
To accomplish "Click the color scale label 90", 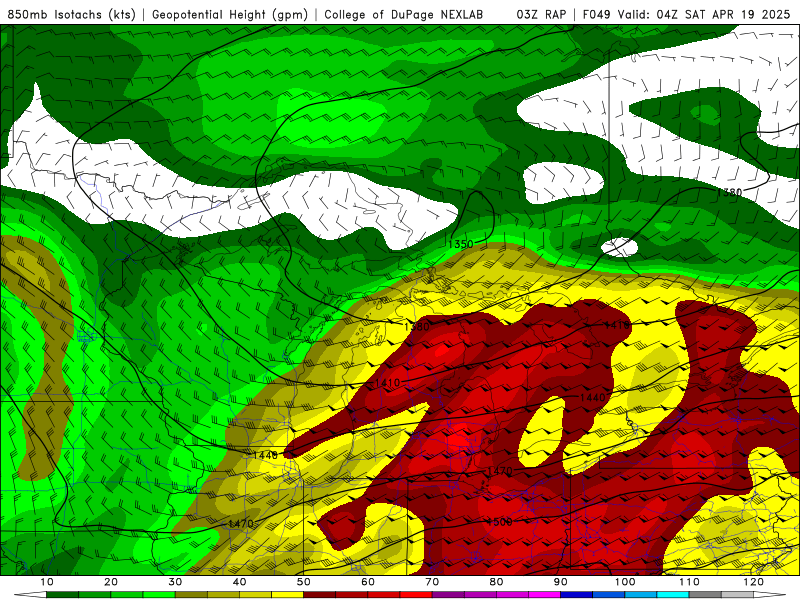I will click(x=561, y=582).
